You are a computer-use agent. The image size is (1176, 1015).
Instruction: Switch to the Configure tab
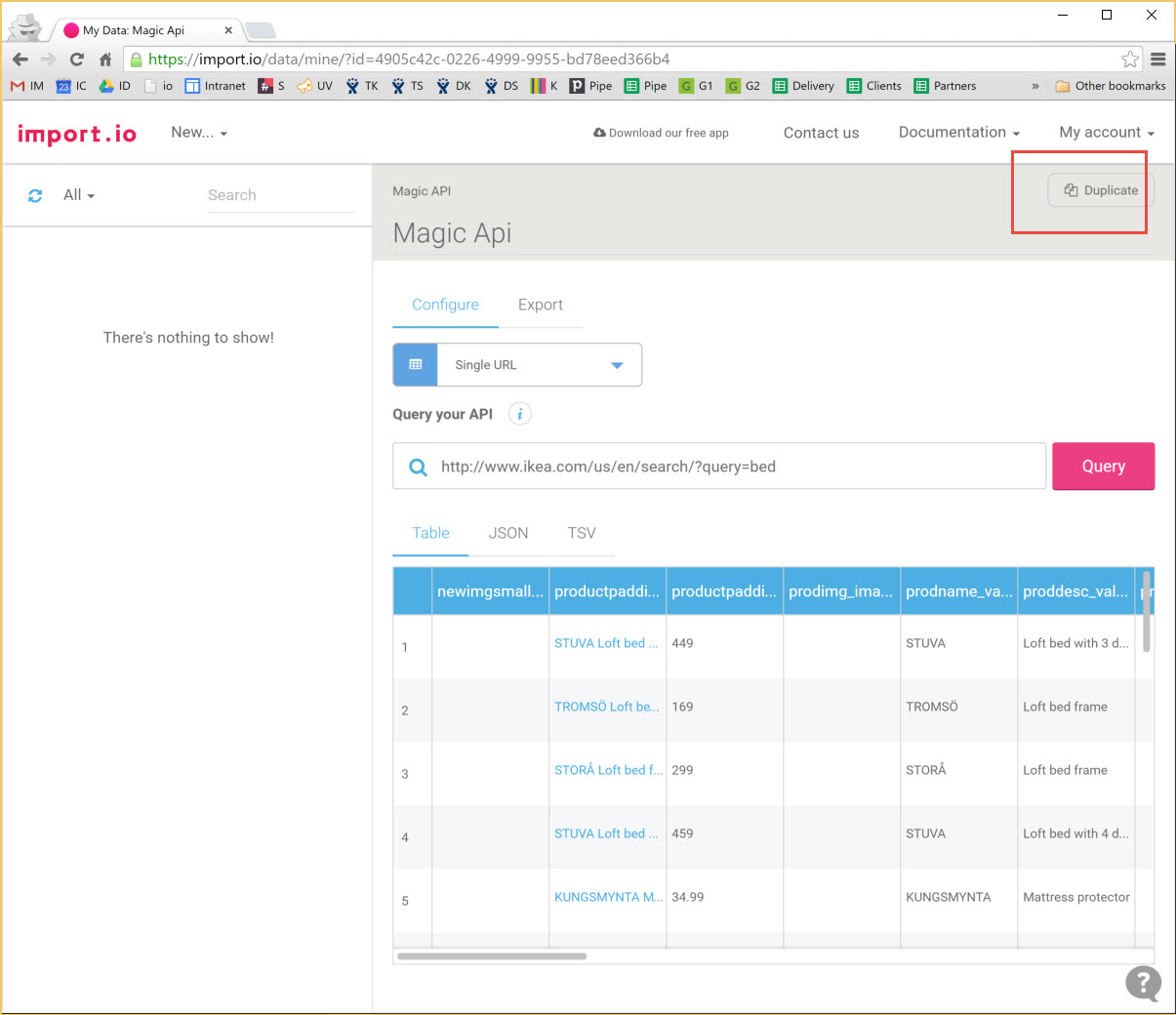coord(445,304)
